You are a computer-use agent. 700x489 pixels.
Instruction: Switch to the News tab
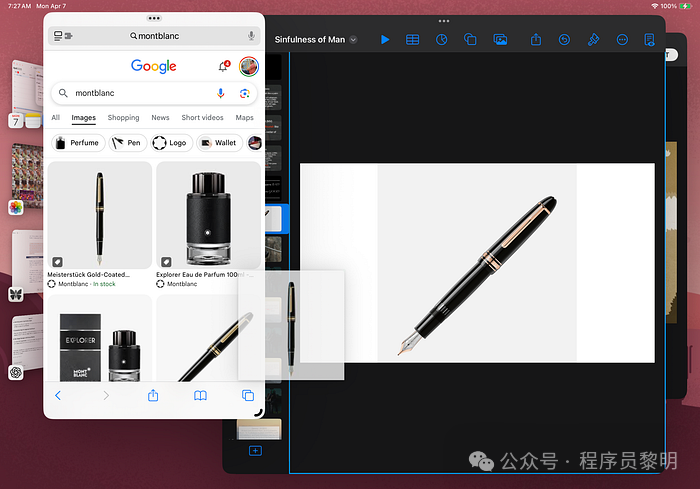(x=160, y=117)
